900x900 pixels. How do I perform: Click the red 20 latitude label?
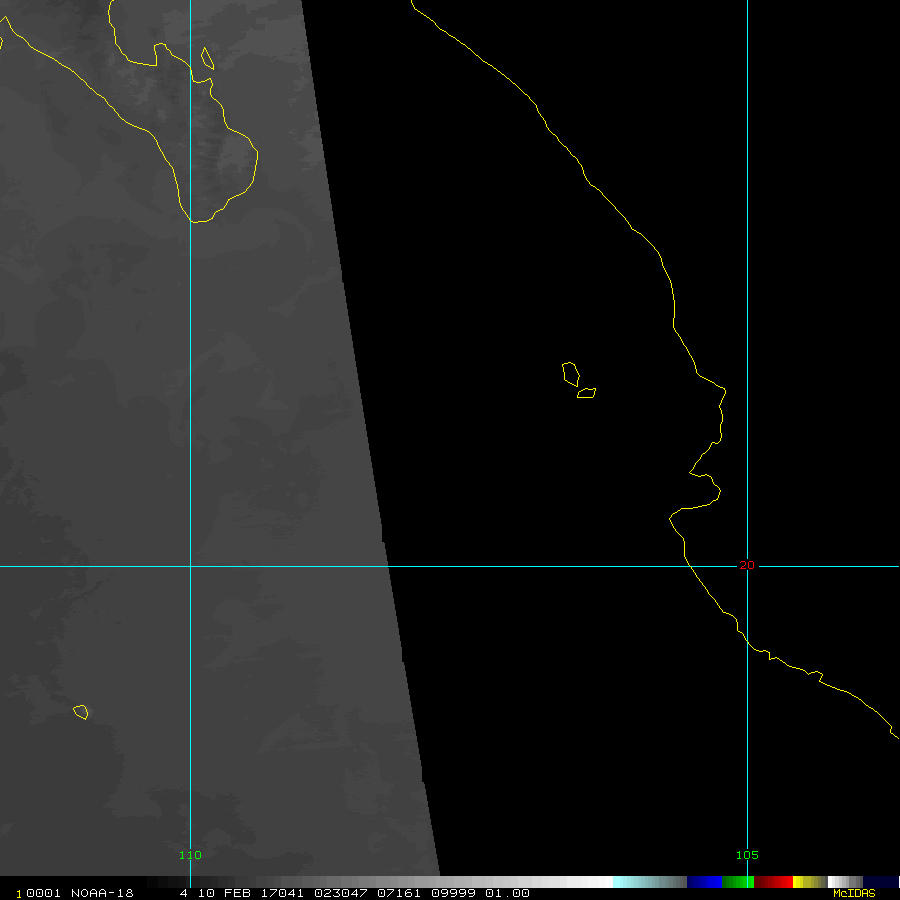[x=746, y=565]
